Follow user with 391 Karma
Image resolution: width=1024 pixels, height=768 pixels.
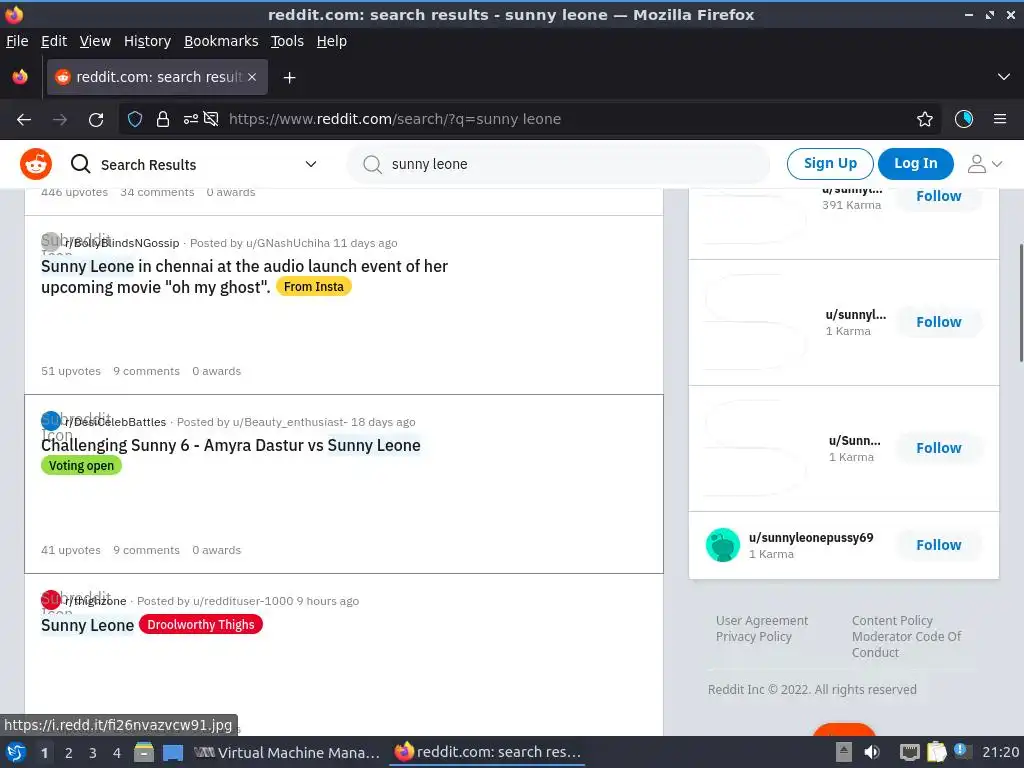938,196
